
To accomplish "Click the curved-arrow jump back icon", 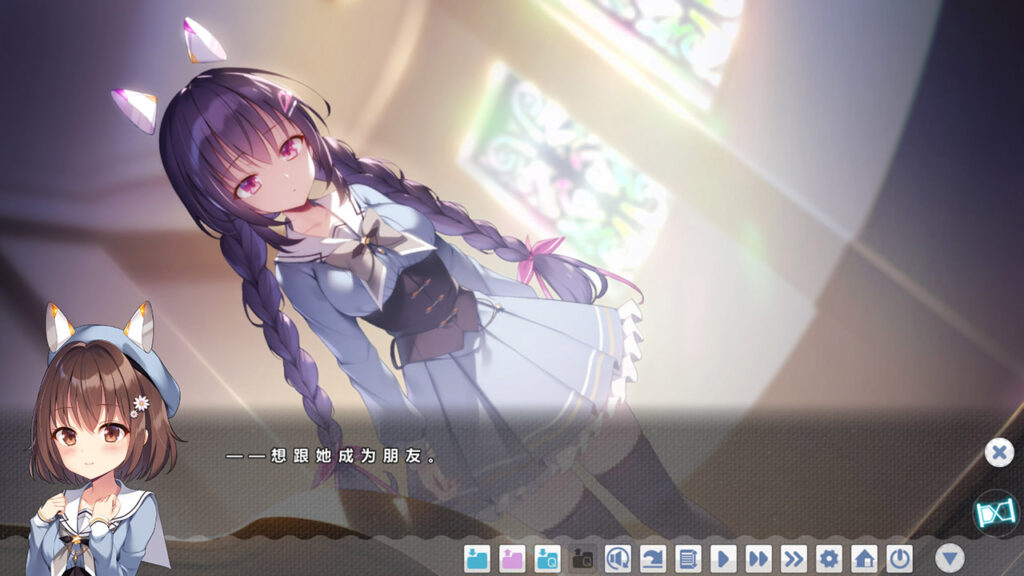I will pyautogui.click(x=653, y=558).
